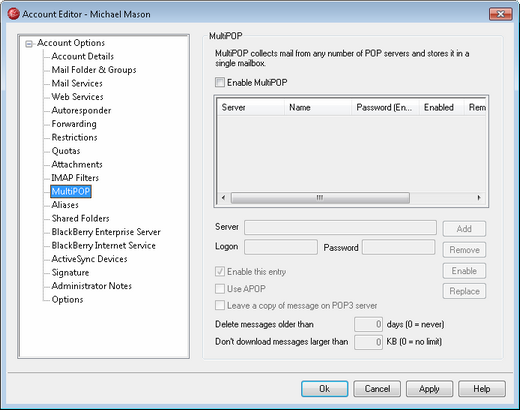Open BlackBerry Enterprise Server options
Screen dimensions: 520x410
[x=106, y=232]
